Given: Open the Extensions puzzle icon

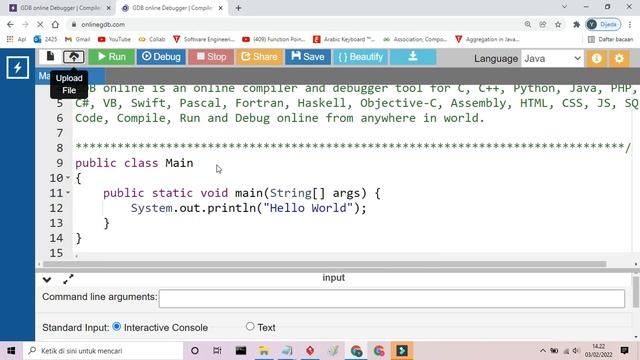Looking at the screenshot, I should pos(576,24).
